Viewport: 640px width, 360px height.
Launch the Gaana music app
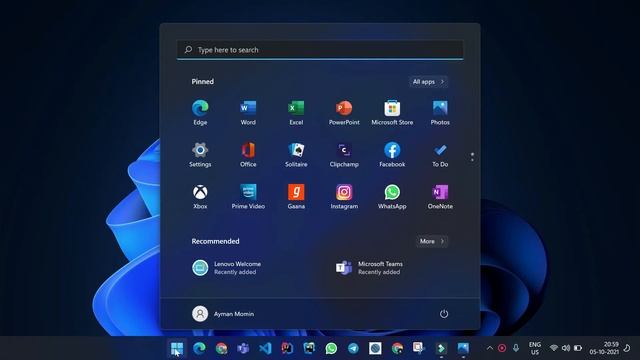[296, 197]
